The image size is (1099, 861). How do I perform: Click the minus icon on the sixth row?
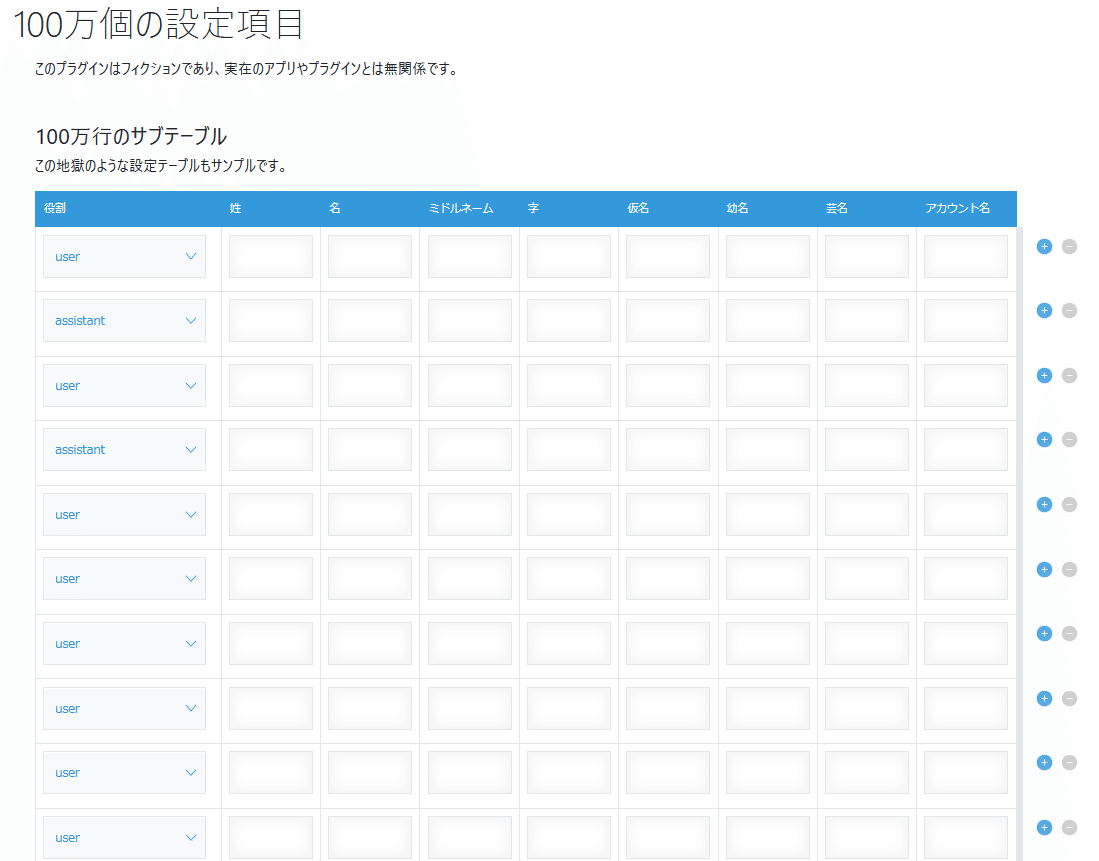(1069, 569)
